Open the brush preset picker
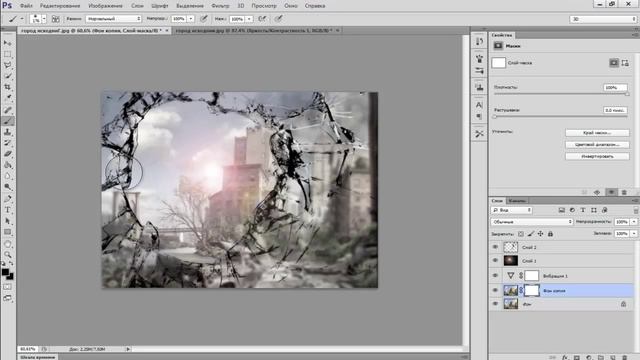Image resolution: width=640 pixels, height=360 pixels. point(39,19)
